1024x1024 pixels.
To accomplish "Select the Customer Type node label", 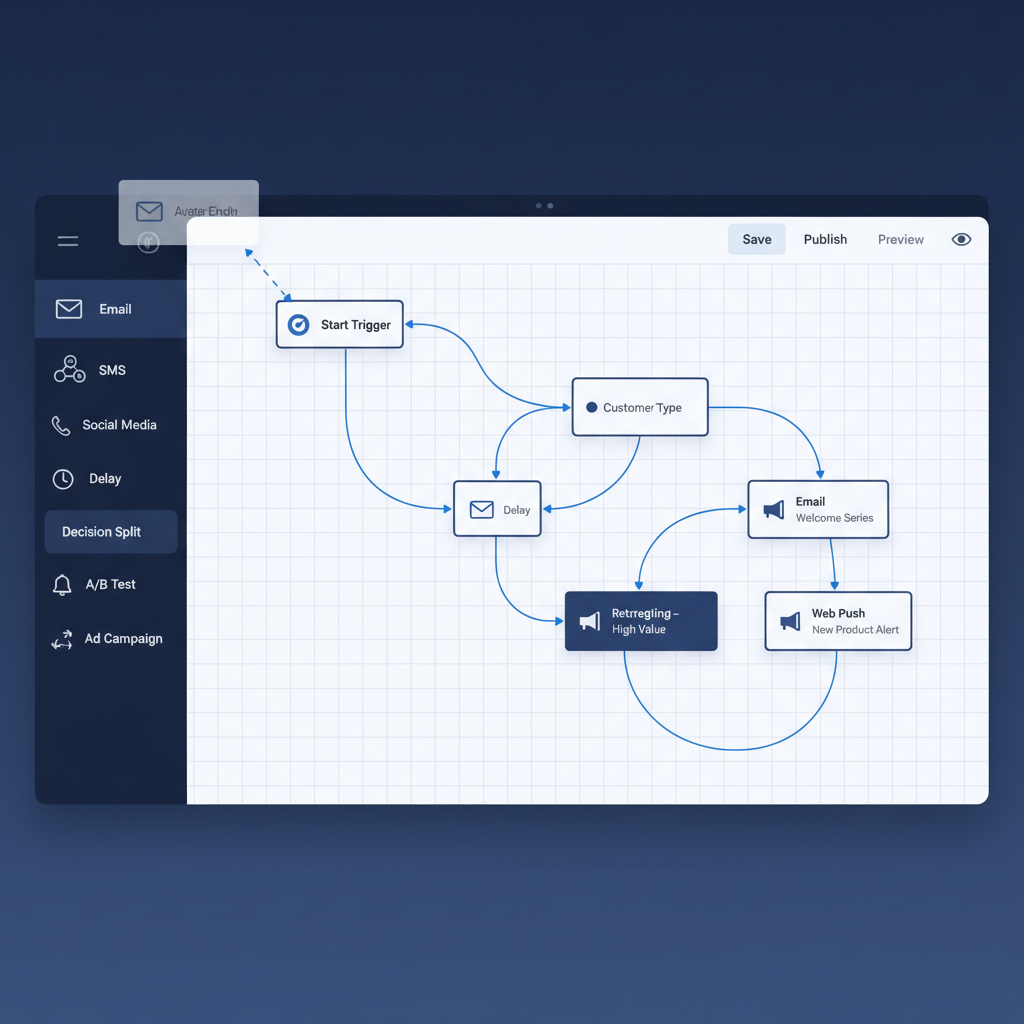I will coord(642,408).
